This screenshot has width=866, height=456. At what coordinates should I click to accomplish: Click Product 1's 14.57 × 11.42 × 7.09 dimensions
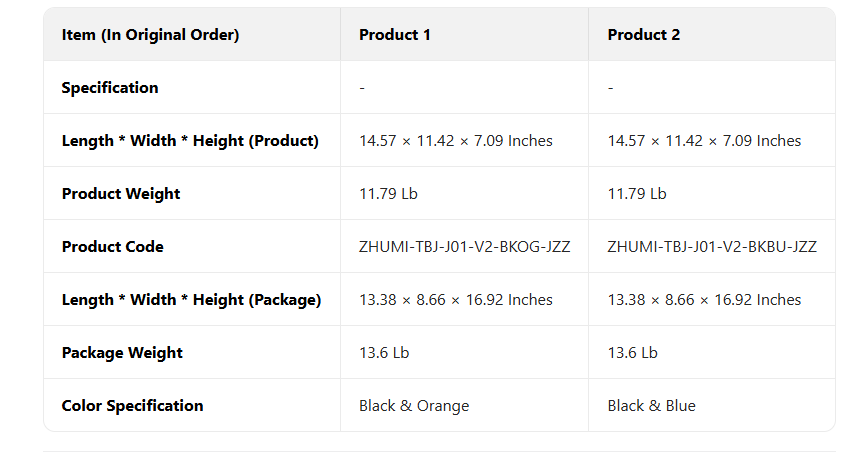tap(456, 141)
